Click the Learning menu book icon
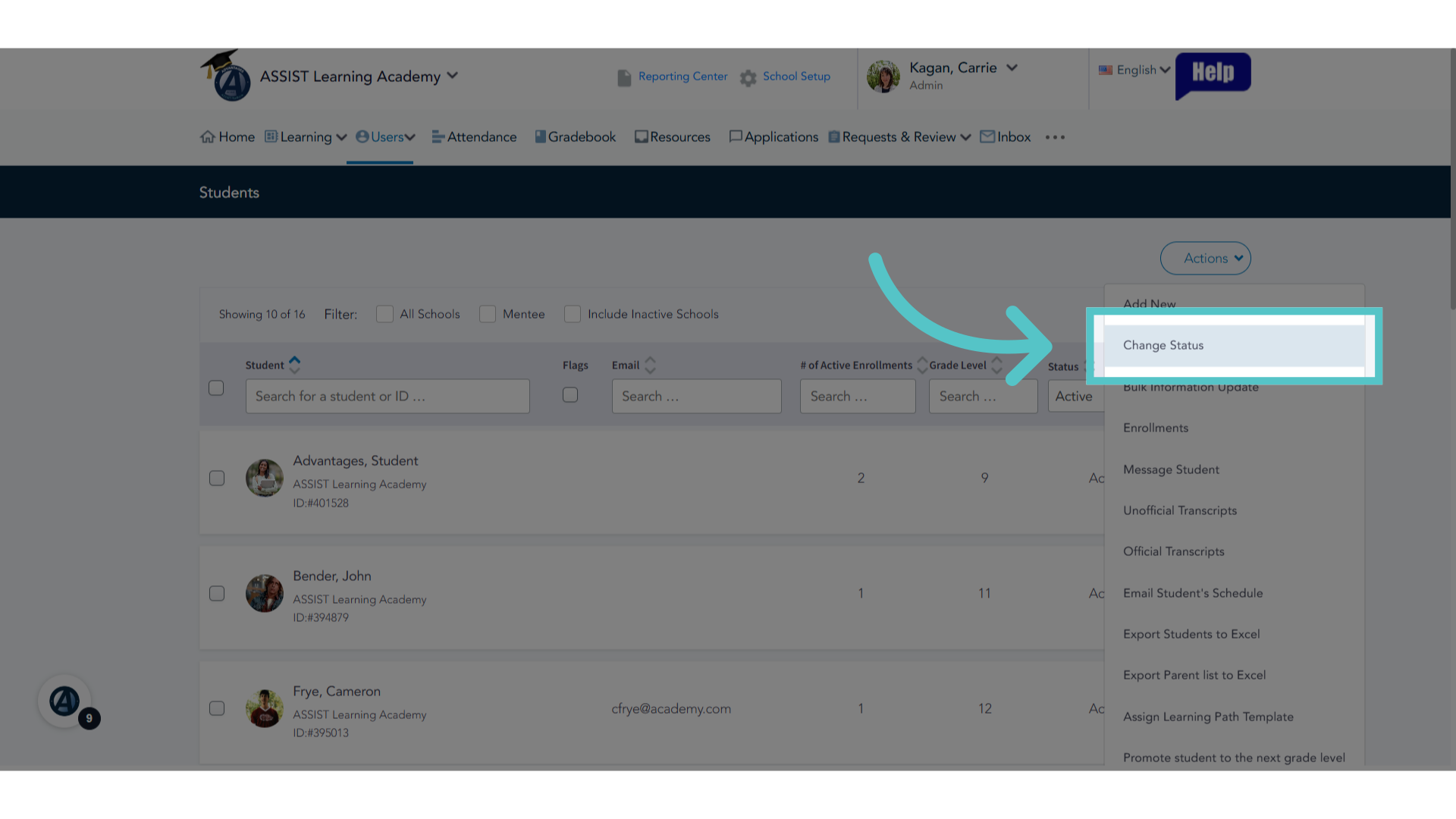1456x819 pixels. [x=271, y=136]
